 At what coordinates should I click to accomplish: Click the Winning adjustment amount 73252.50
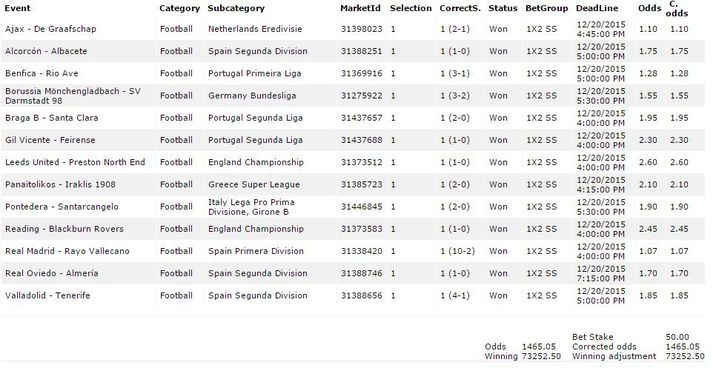click(682, 356)
